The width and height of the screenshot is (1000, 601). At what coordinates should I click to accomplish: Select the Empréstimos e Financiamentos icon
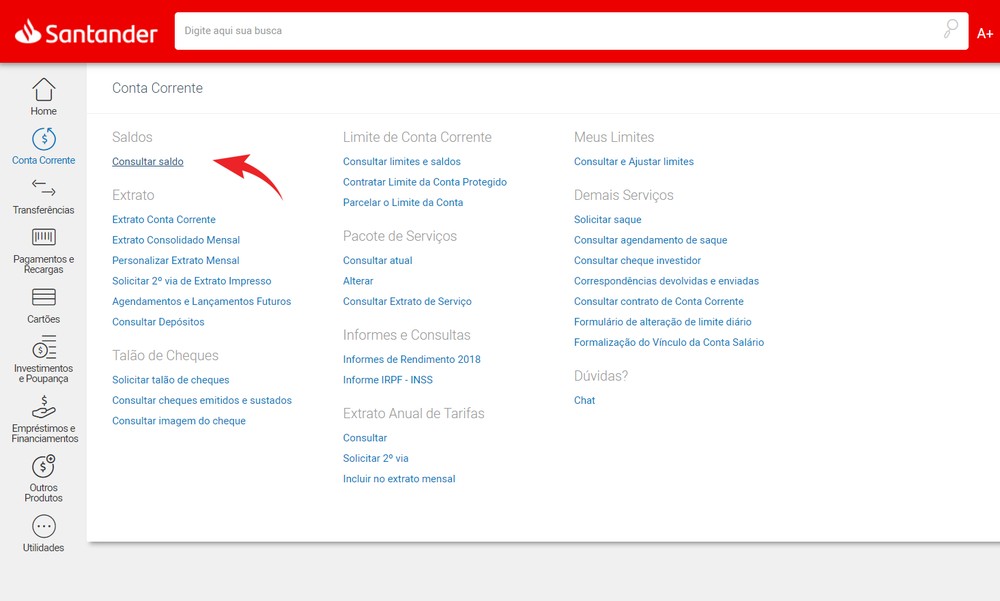pos(43,409)
